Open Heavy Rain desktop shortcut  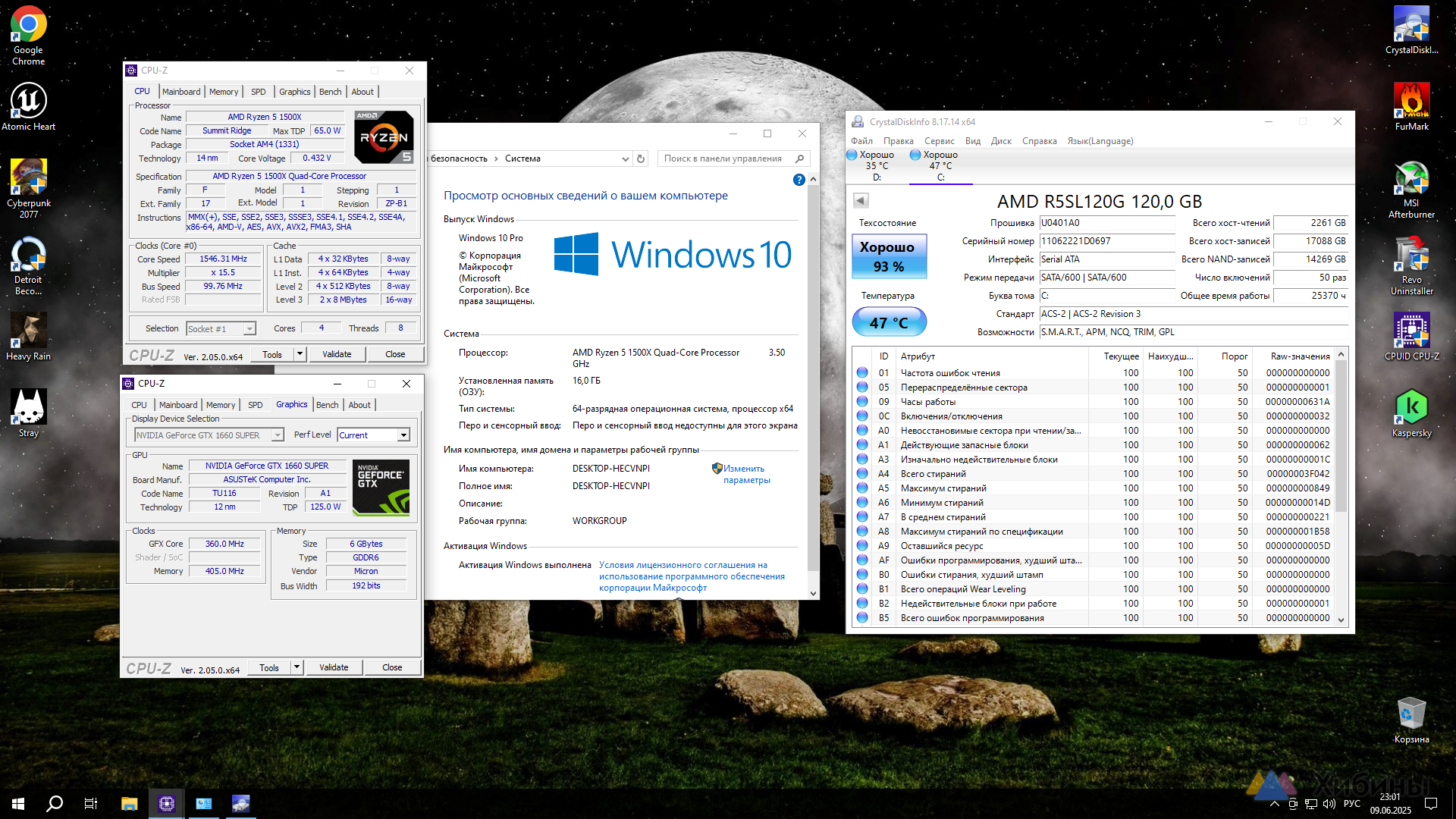[x=28, y=337]
